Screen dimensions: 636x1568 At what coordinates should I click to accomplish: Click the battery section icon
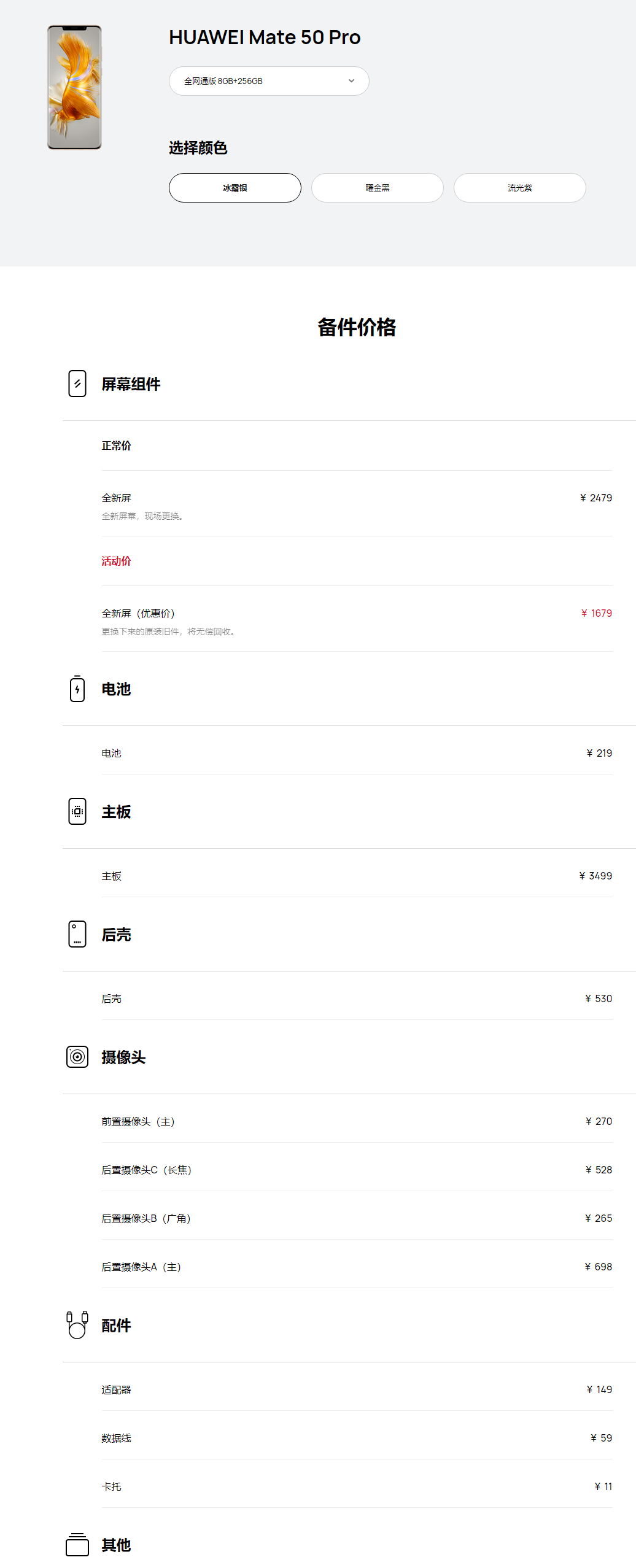(x=77, y=689)
